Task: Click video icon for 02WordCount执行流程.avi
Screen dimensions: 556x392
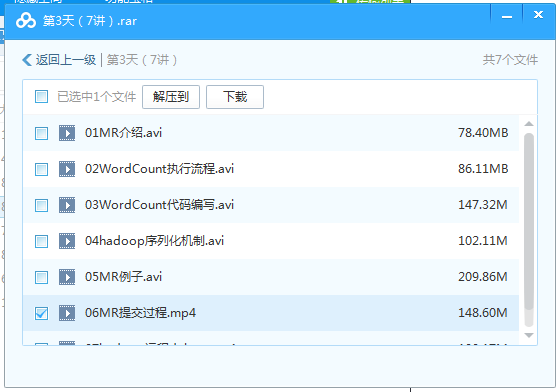Action: (67, 169)
